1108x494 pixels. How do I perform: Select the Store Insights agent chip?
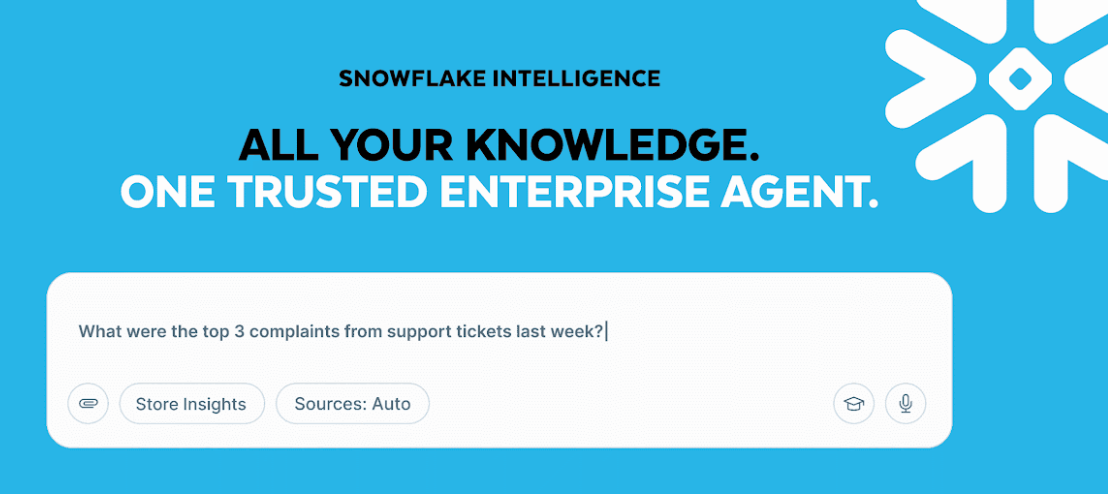pos(191,404)
